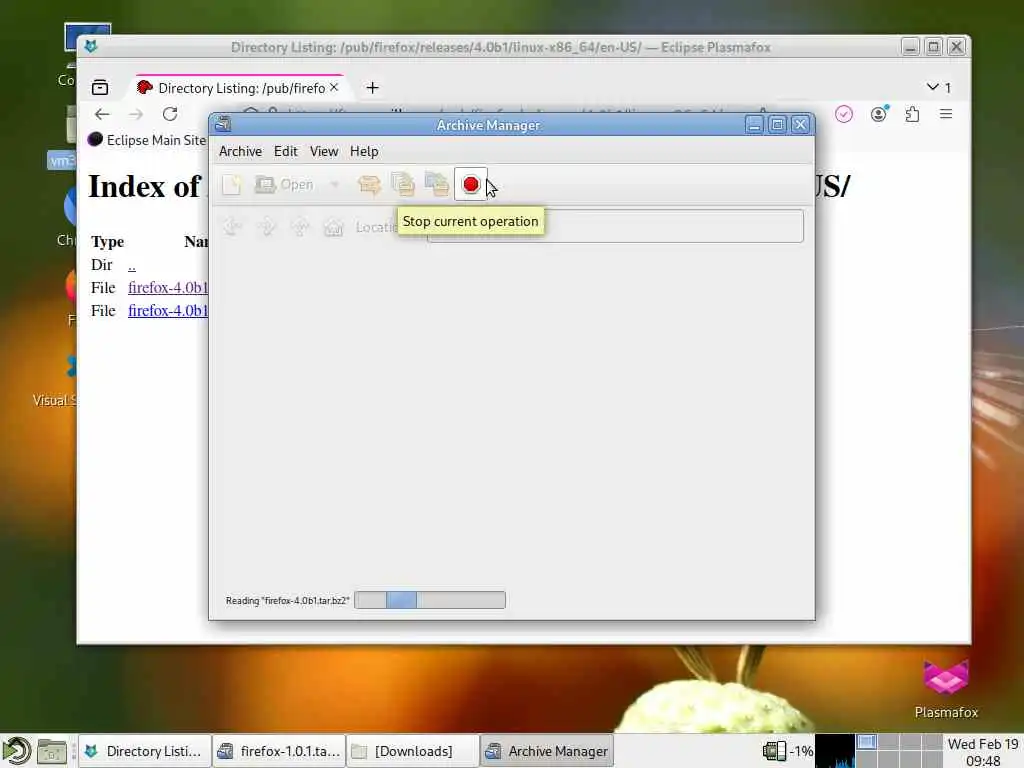Open the account profile icon
This screenshot has width=1024, height=768.
(879, 114)
